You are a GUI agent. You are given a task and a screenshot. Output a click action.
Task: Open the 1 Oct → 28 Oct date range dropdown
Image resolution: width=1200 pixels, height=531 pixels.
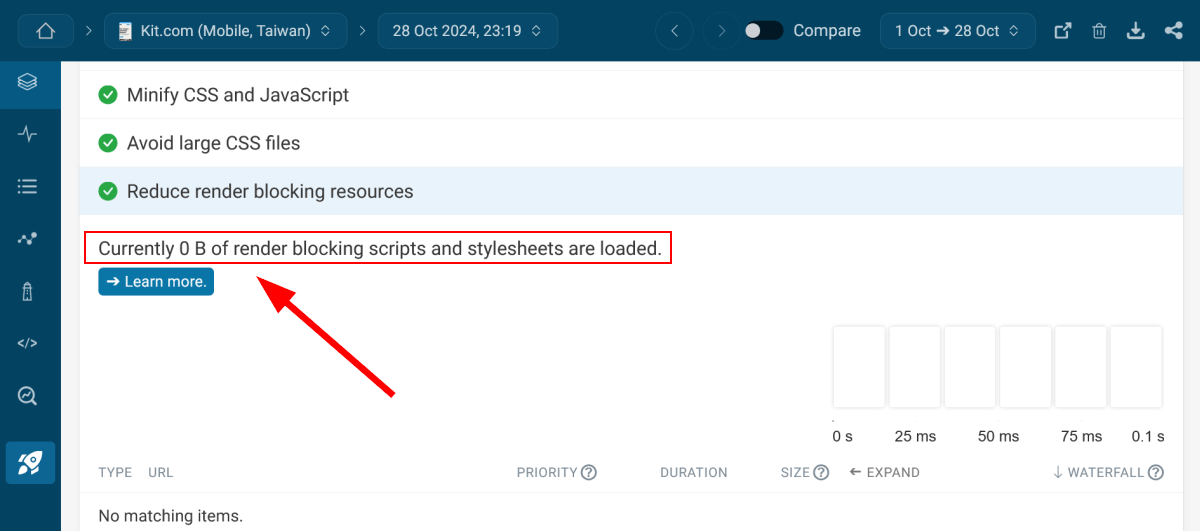(957, 31)
